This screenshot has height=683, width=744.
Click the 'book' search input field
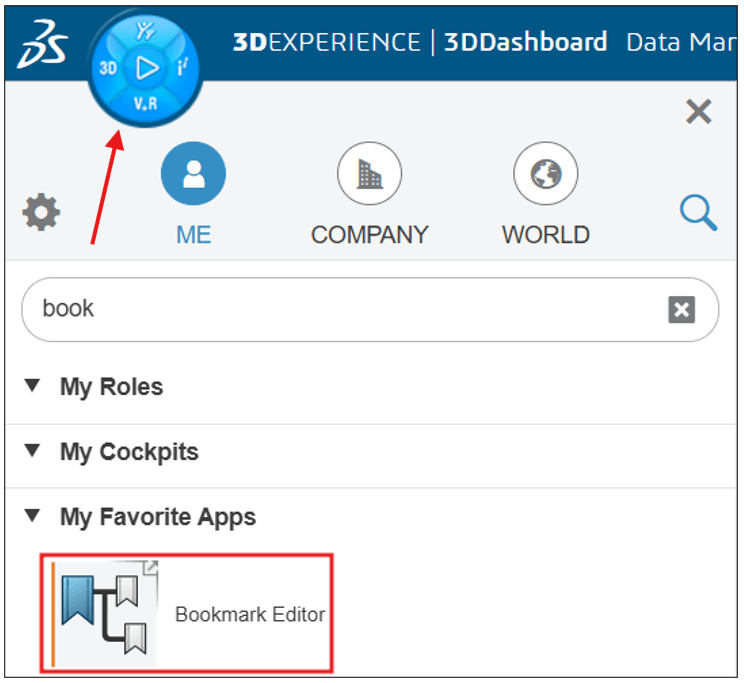(x=370, y=309)
